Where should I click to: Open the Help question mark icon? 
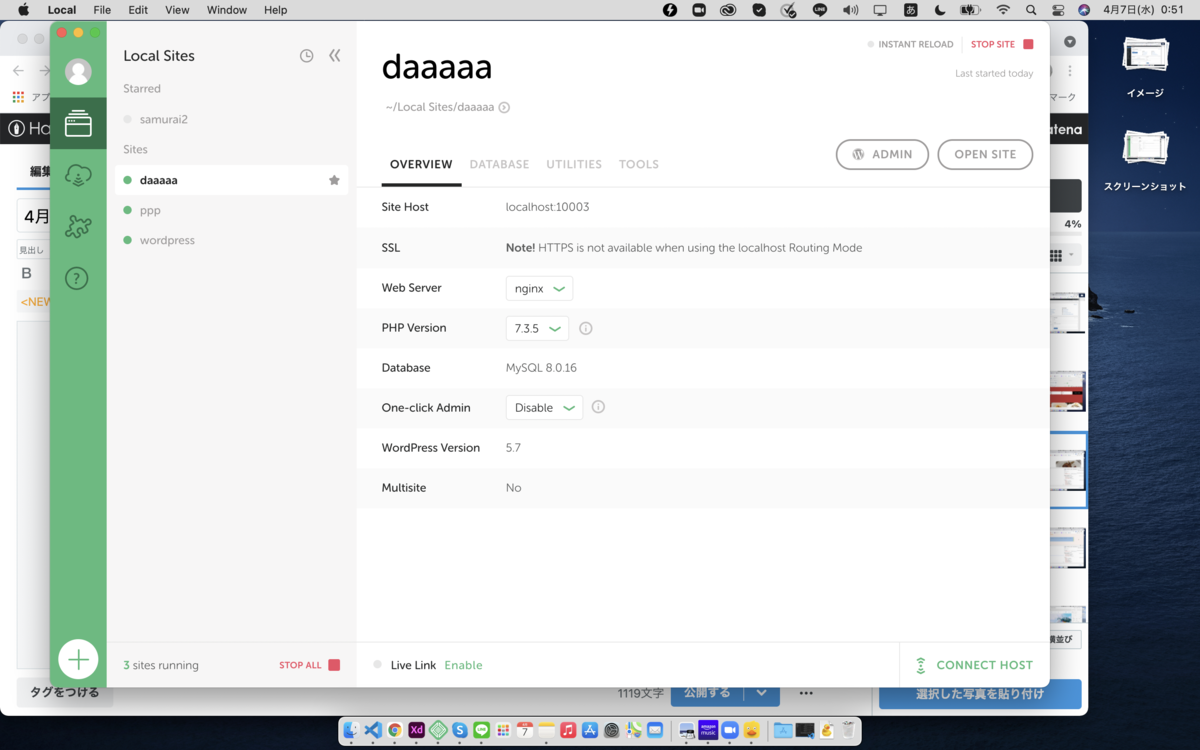click(77, 279)
